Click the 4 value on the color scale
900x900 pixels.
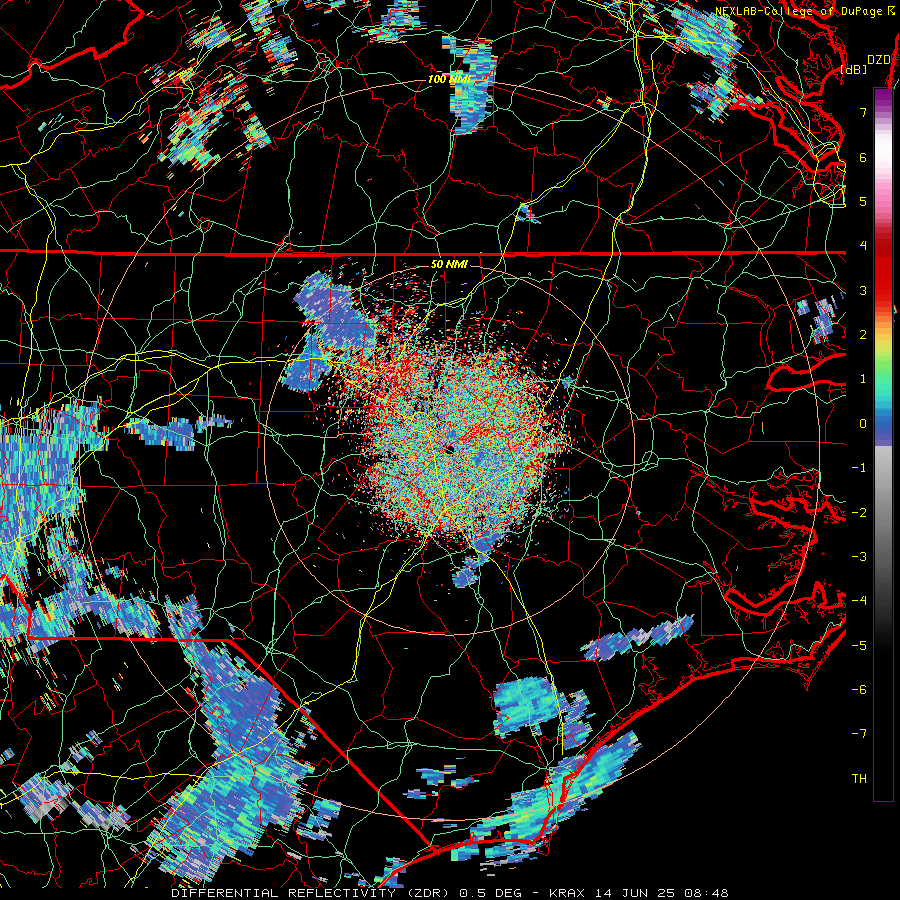coord(863,246)
